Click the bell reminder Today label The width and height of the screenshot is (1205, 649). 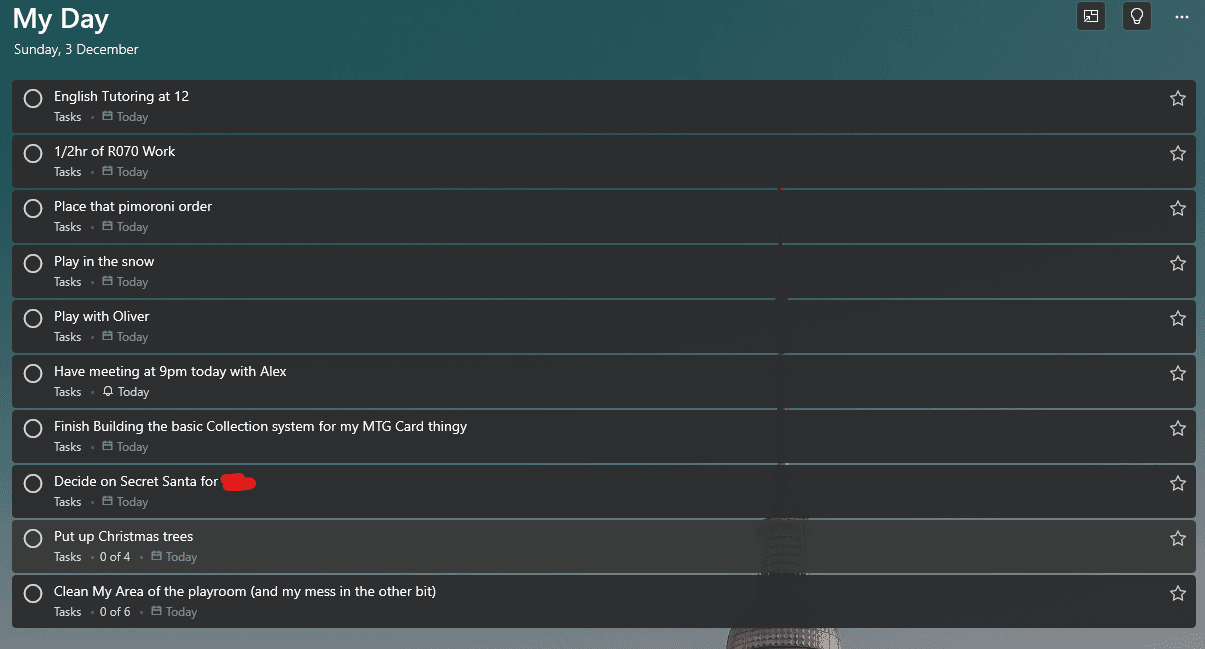click(126, 392)
